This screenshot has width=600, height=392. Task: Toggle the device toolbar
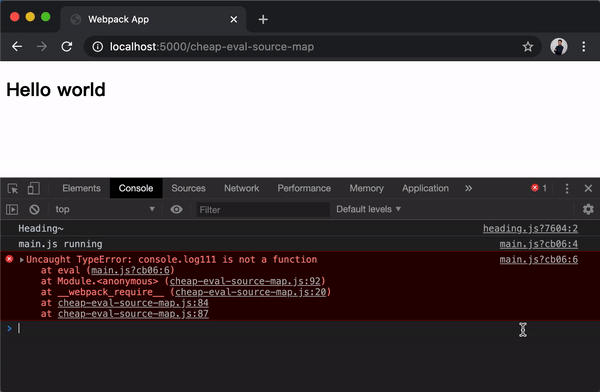pos(33,188)
